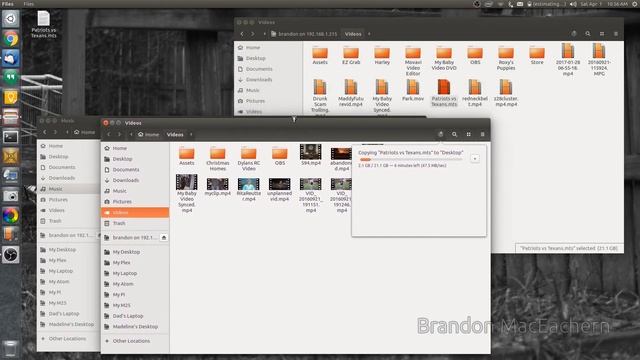Viewport: 640px width, 360px height.
Task: Toggle grid/list view in front Videos window
Action: pyautogui.click(x=469, y=134)
